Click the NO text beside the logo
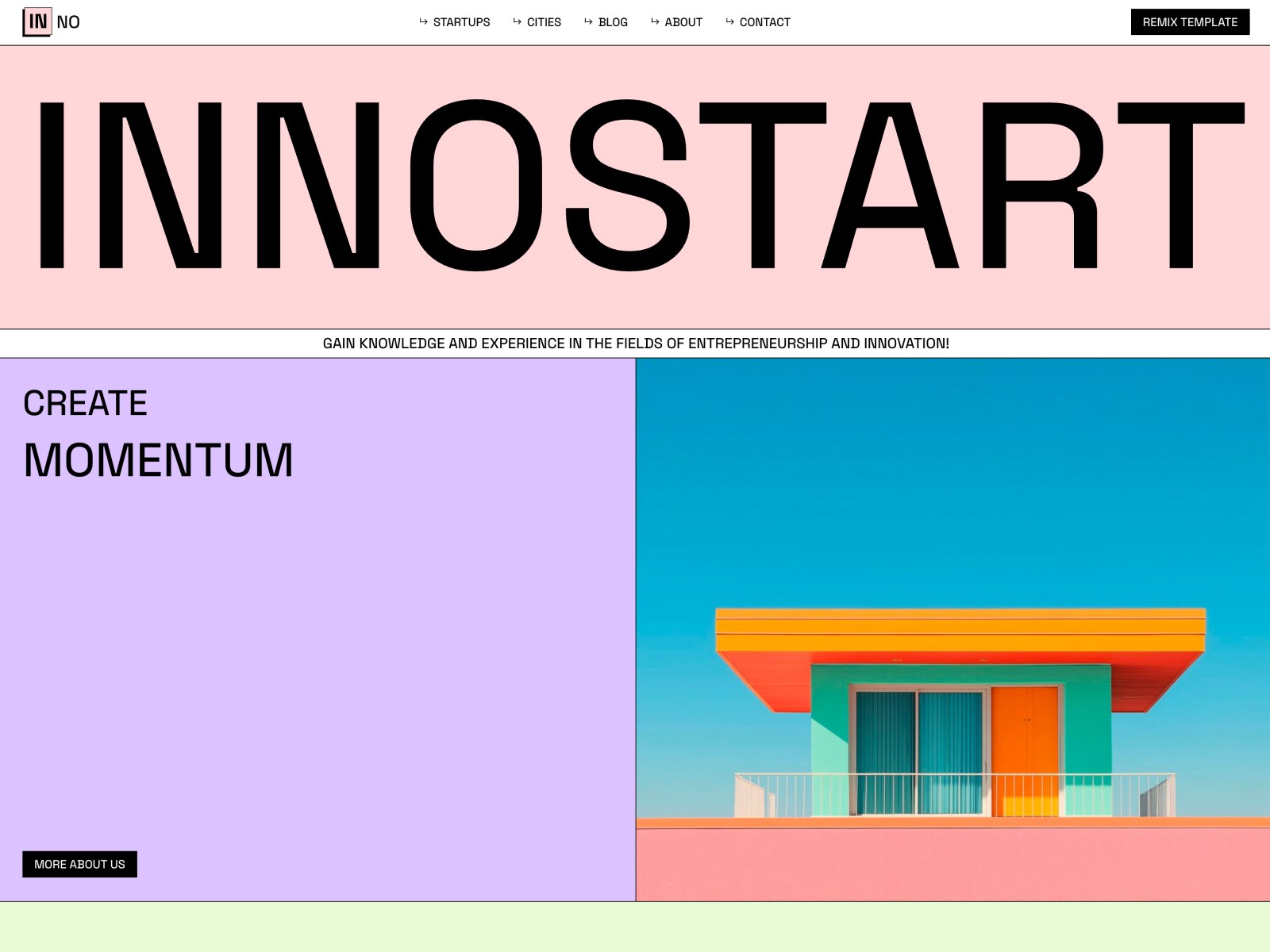1270x952 pixels. click(68, 22)
